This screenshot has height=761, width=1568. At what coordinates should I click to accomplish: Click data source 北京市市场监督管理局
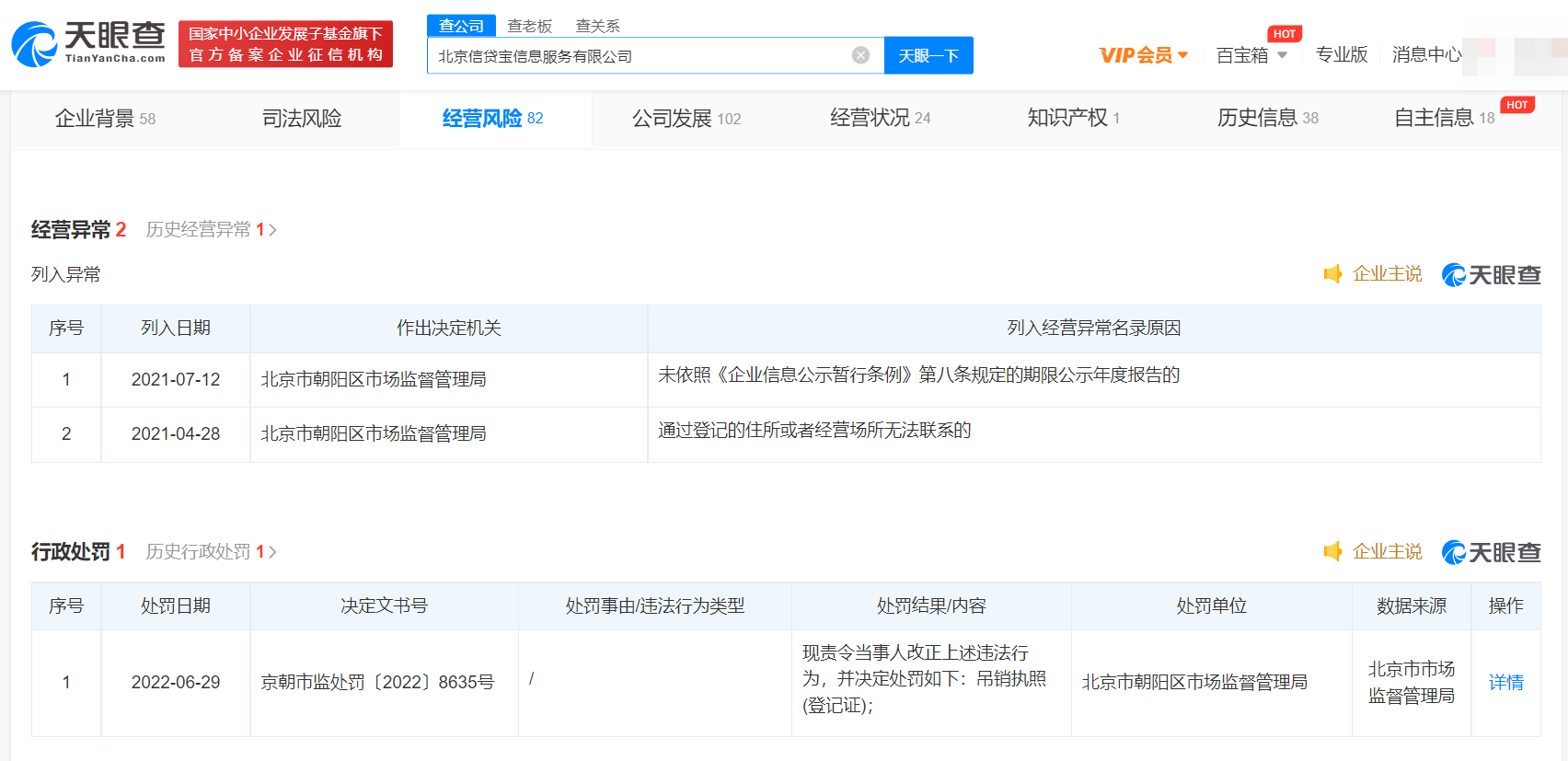(x=1412, y=682)
